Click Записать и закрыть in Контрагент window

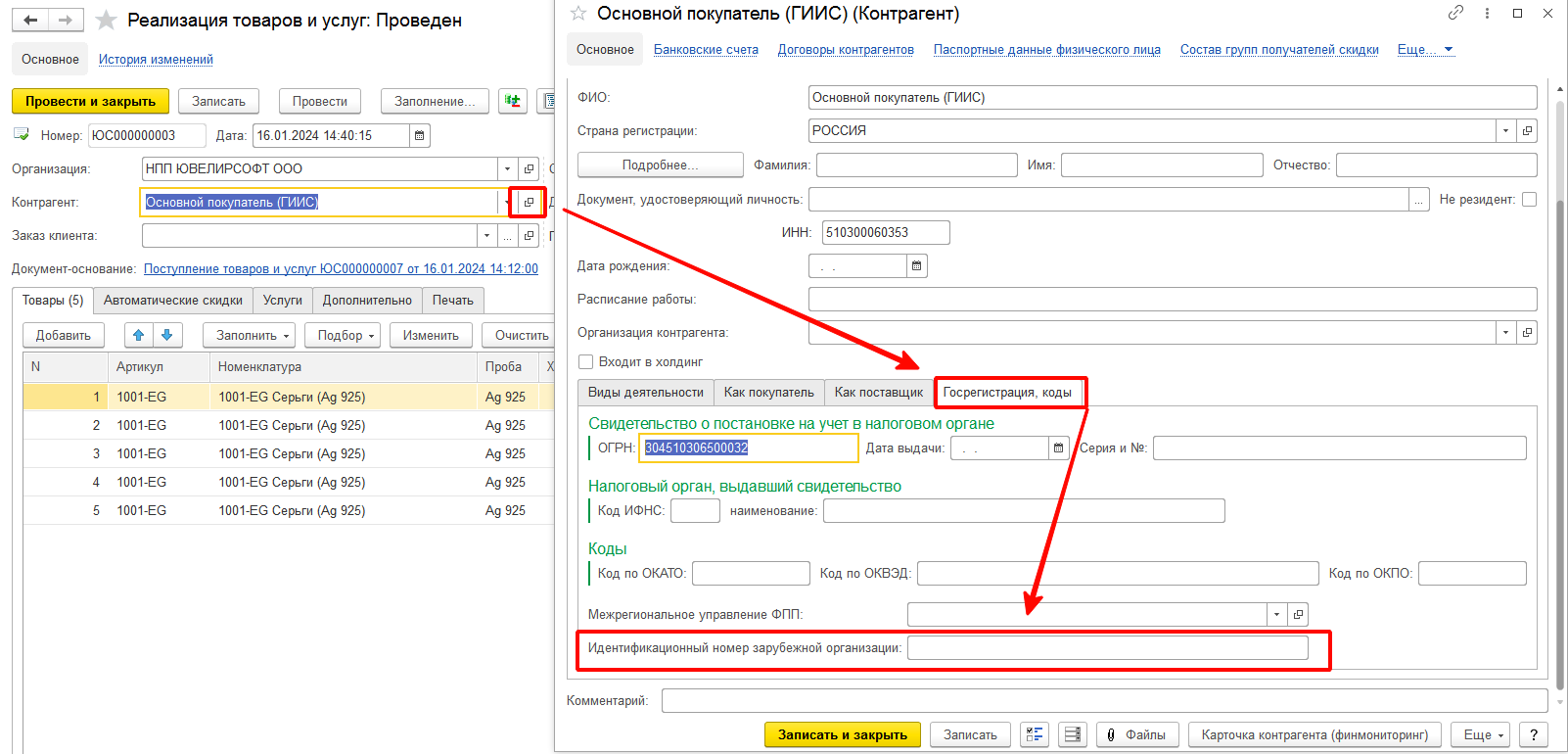[x=842, y=734]
